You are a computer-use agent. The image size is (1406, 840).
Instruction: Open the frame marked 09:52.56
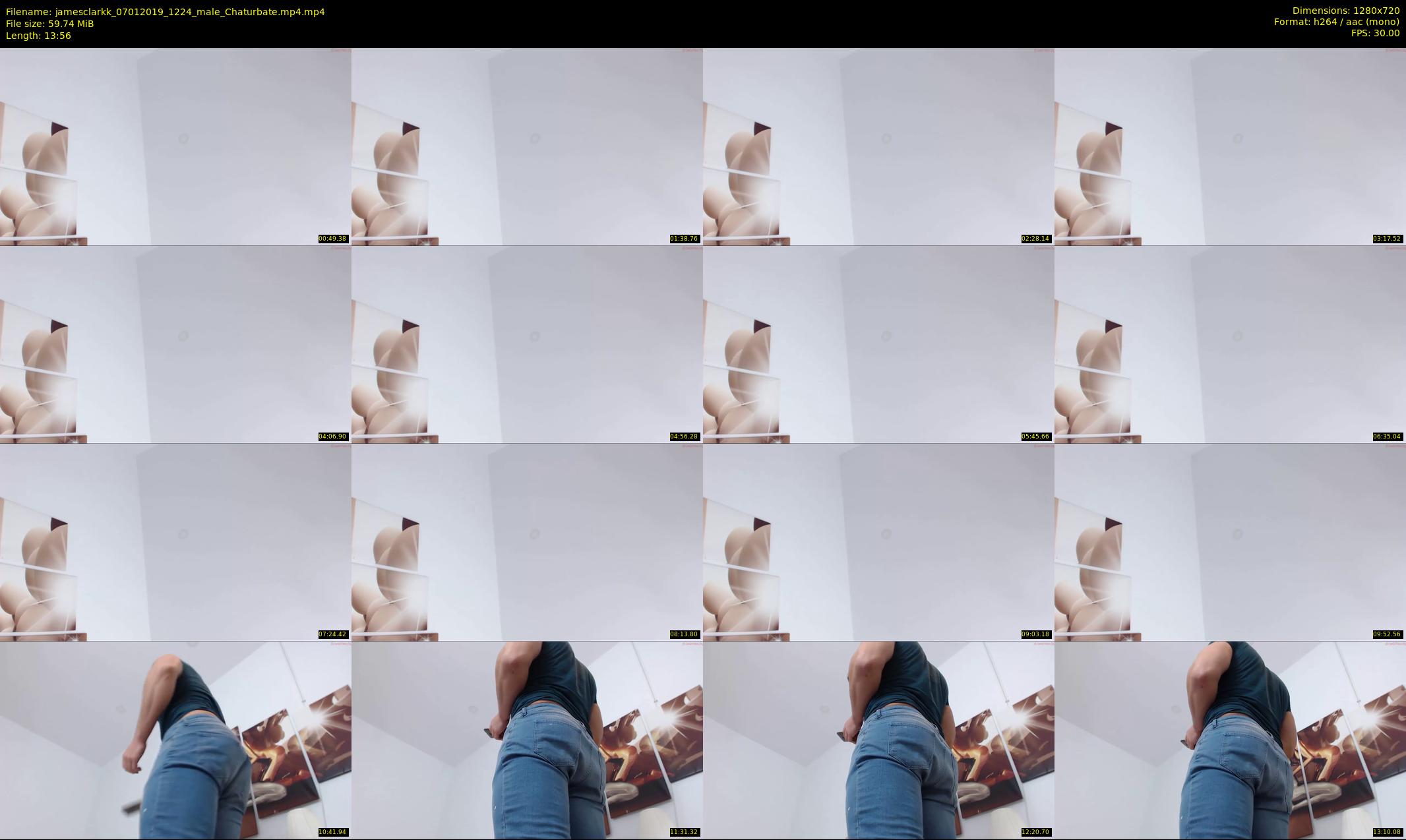tap(1230, 542)
